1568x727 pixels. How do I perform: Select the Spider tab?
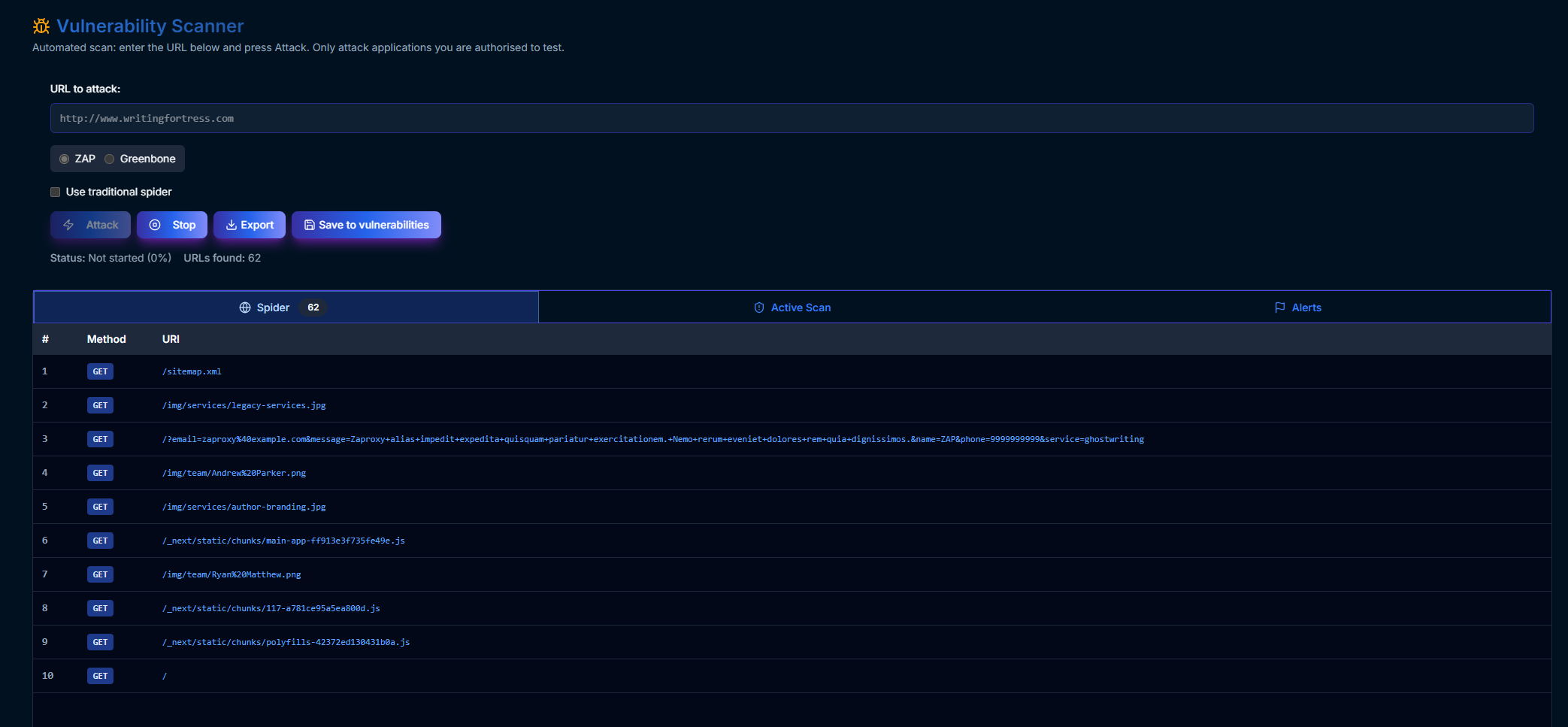coord(286,307)
